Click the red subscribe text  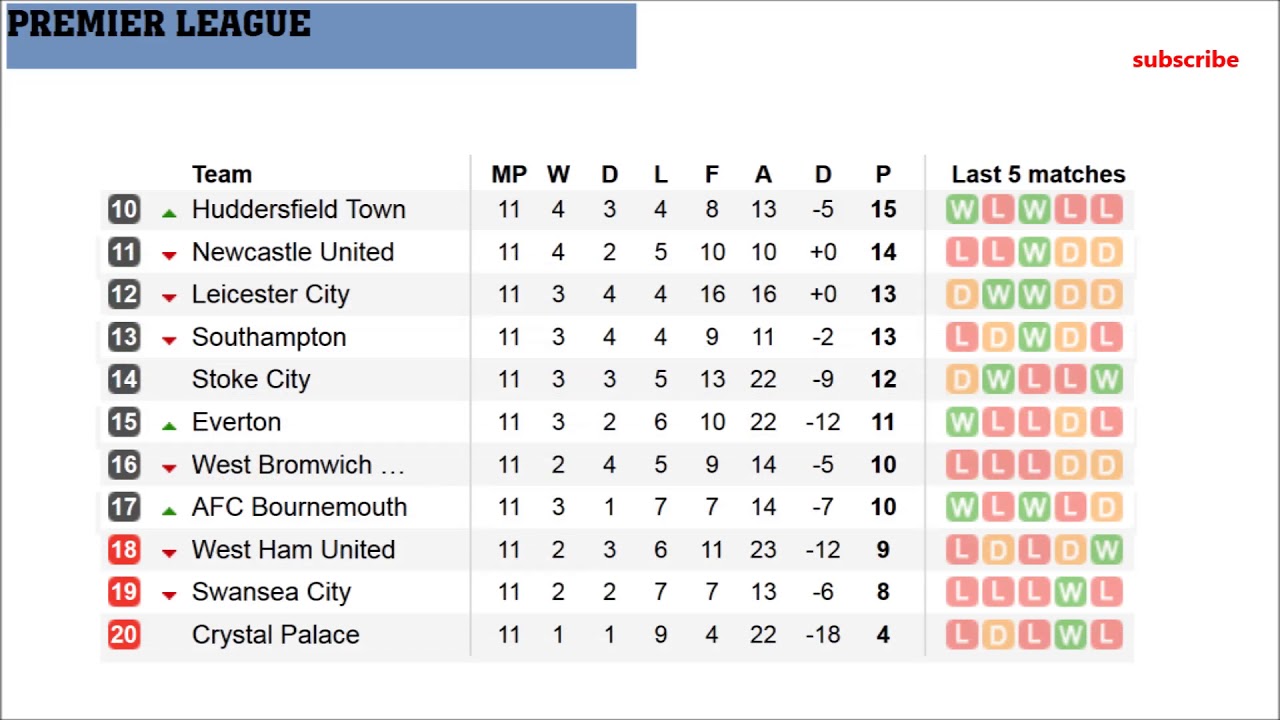click(x=1185, y=60)
